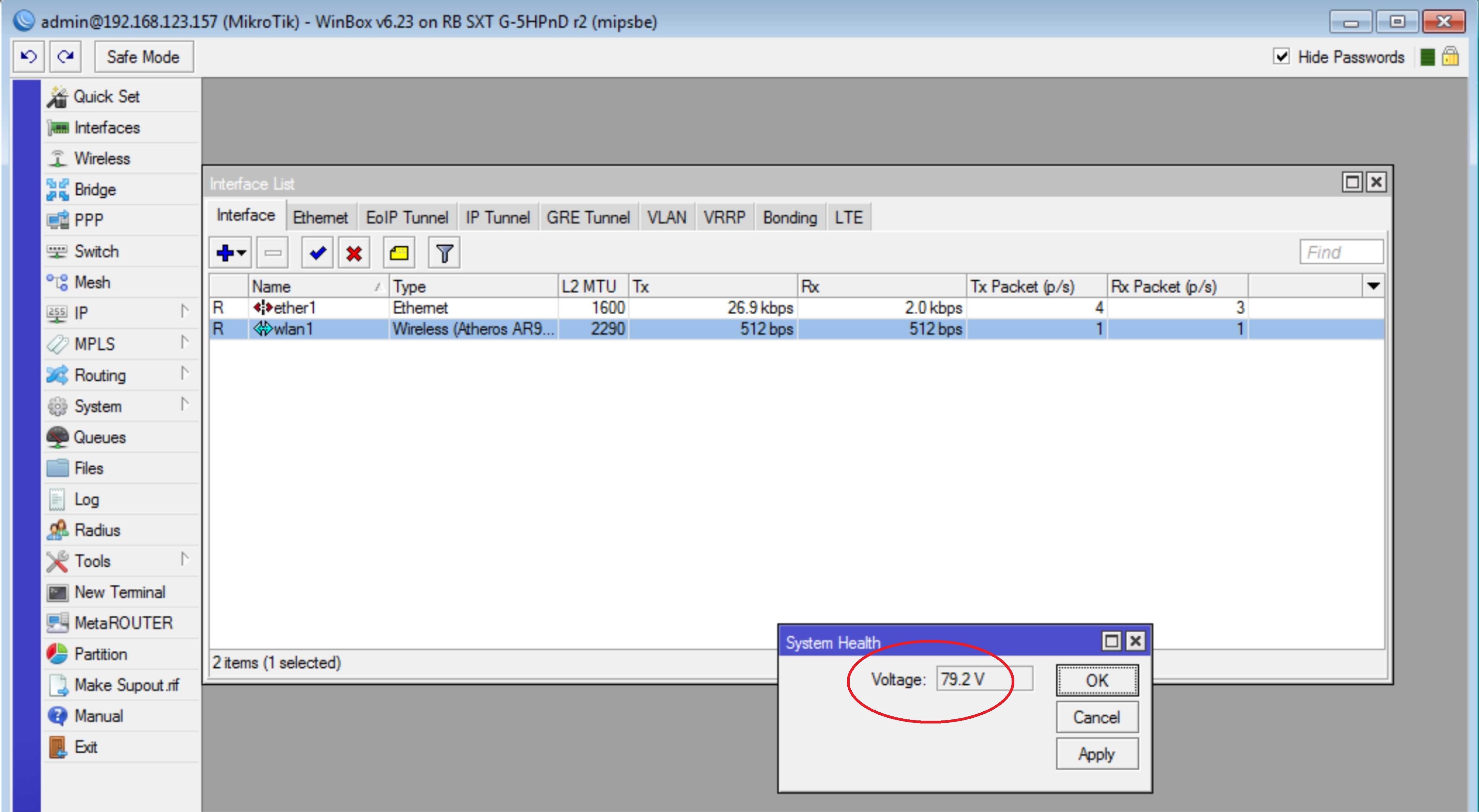Expand the MPLS submenu
The image size is (1479, 812).
[x=184, y=342]
